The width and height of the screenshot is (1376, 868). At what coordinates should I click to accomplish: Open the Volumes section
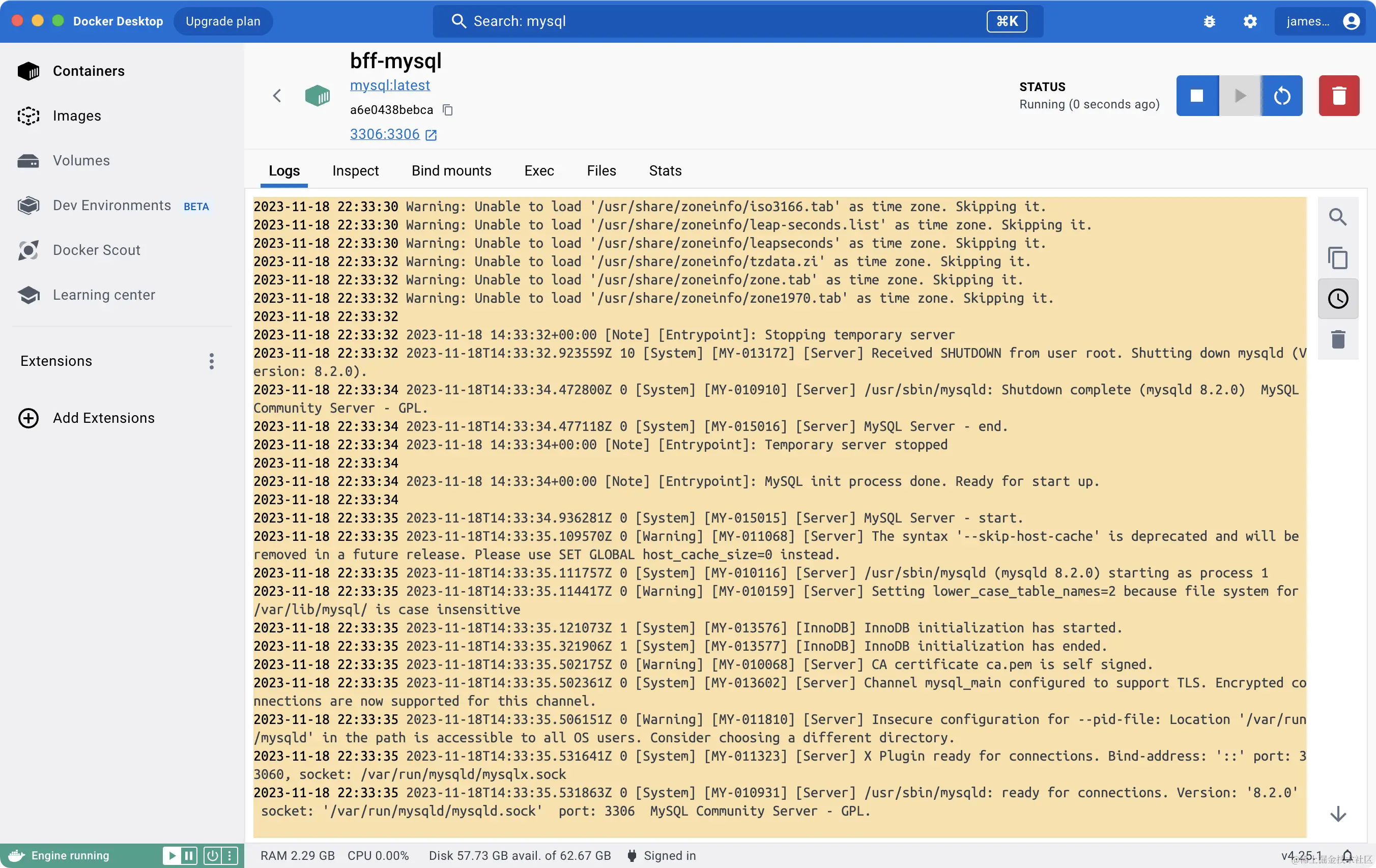click(81, 161)
